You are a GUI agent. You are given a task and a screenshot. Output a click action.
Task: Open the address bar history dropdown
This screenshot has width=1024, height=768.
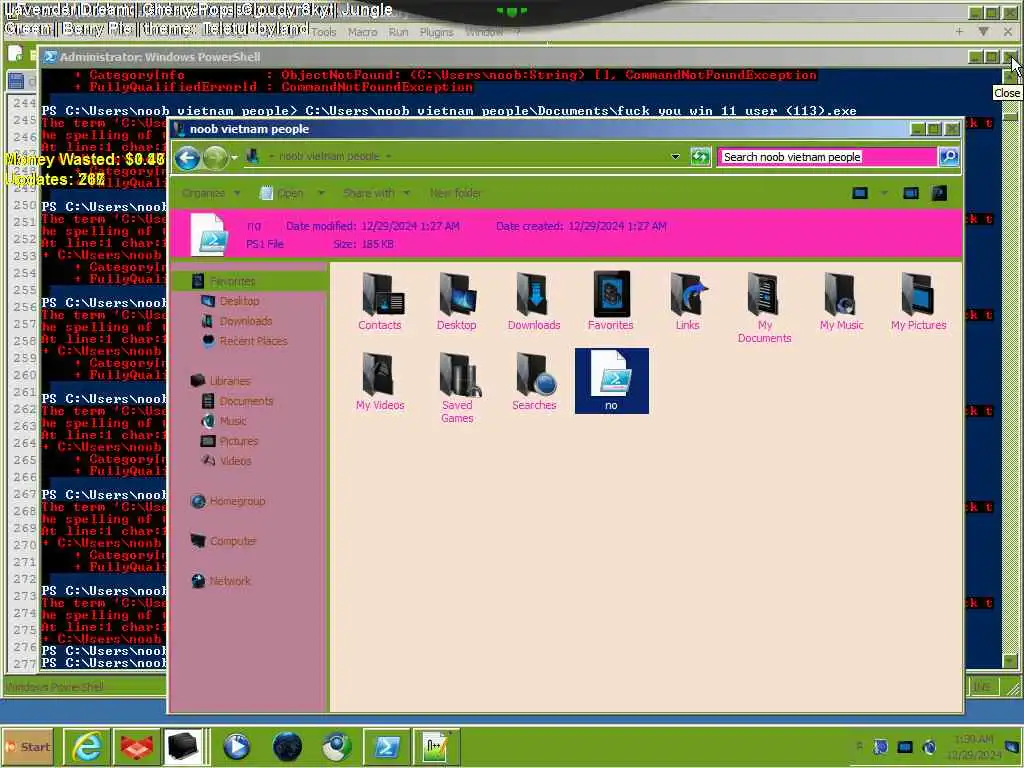click(x=675, y=157)
